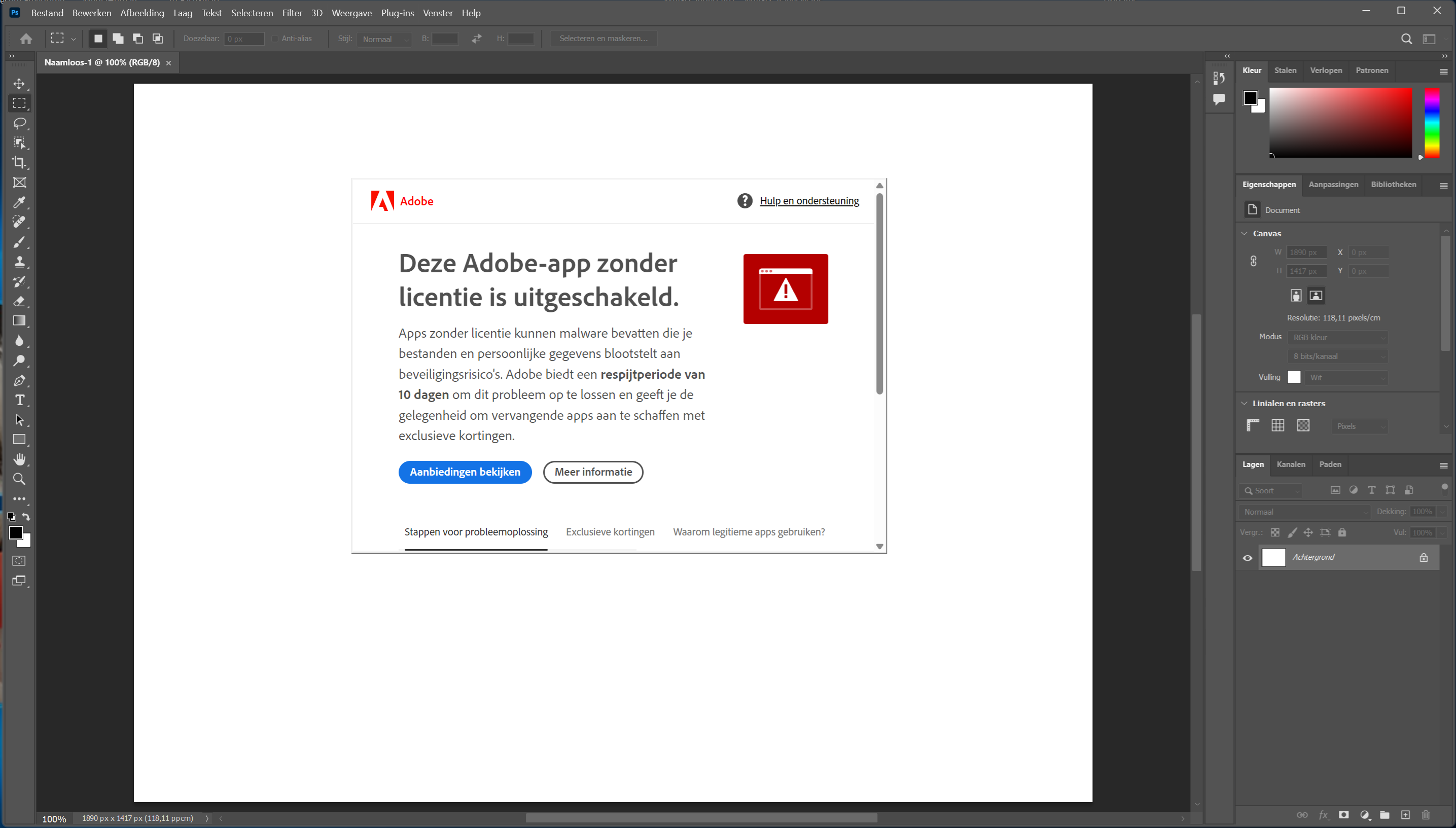Switch to the Stalen tab

pyautogui.click(x=1286, y=70)
